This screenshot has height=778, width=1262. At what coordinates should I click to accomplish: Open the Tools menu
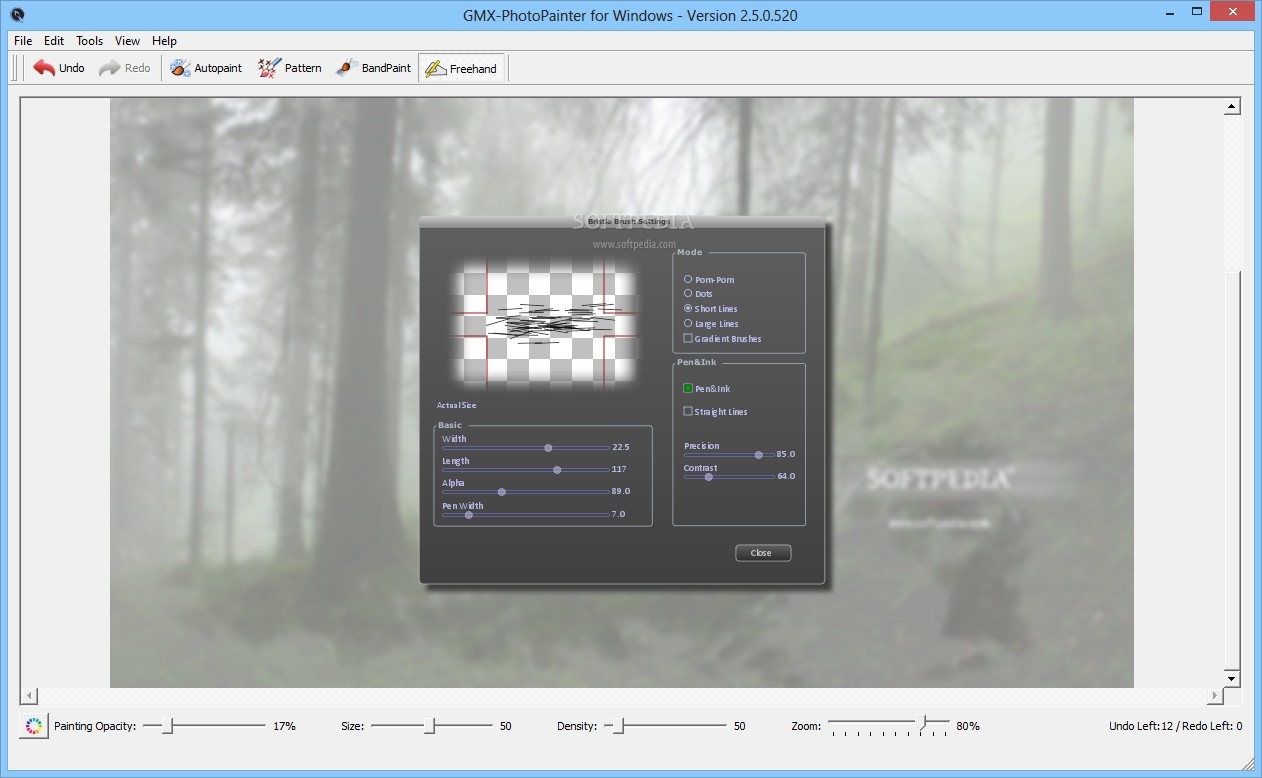point(90,41)
